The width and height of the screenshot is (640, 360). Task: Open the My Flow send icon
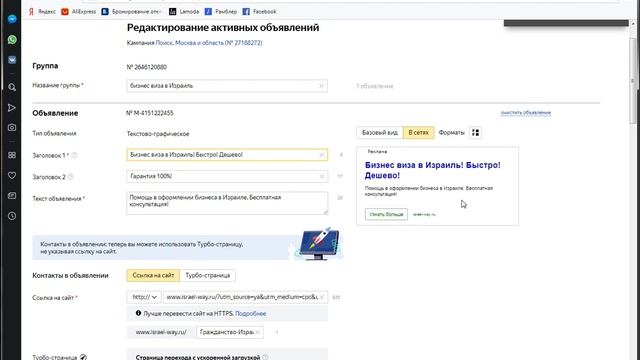point(12,108)
